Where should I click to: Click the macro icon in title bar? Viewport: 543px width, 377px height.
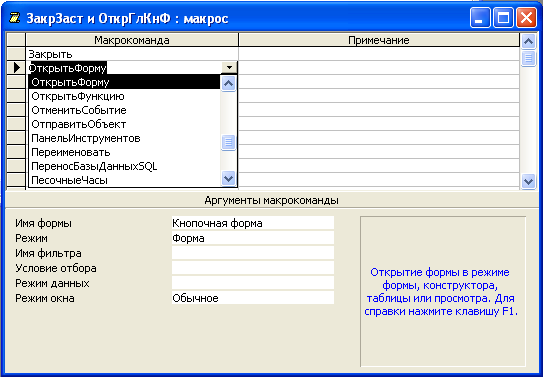click(14, 18)
